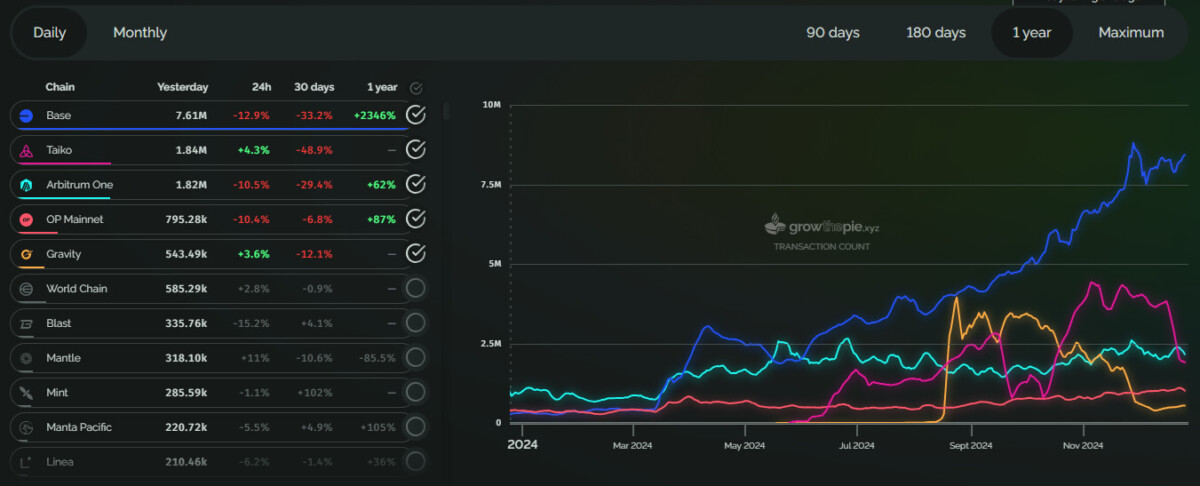The width and height of the screenshot is (1200, 486).
Task: Enable Blast chain in the chart
Action: [x=416, y=323]
